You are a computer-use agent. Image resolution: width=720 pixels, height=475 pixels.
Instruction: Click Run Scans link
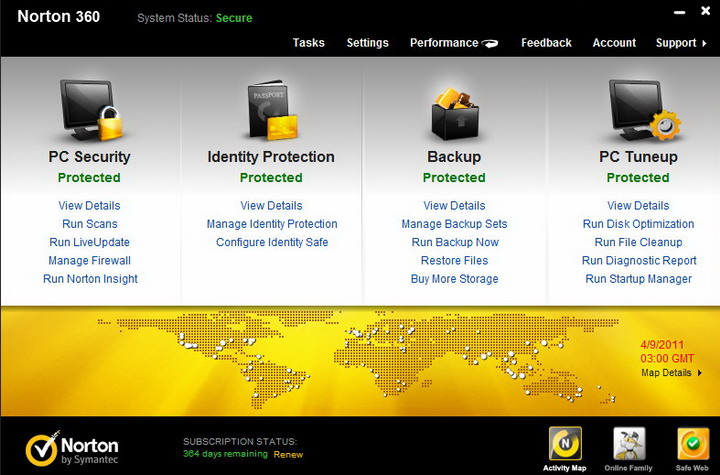click(90, 224)
